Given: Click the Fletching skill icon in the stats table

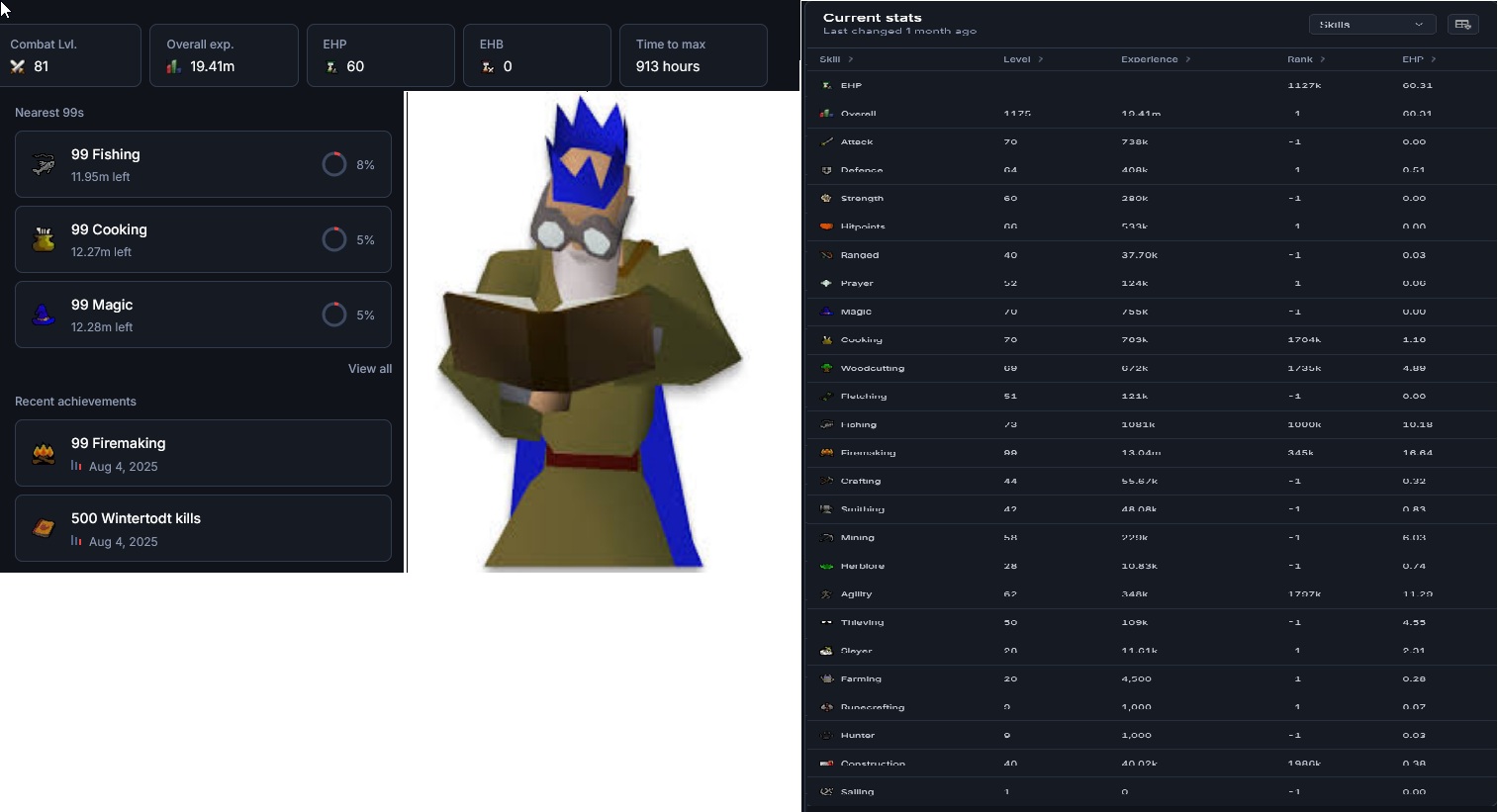Looking at the screenshot, I should (827, 397).
